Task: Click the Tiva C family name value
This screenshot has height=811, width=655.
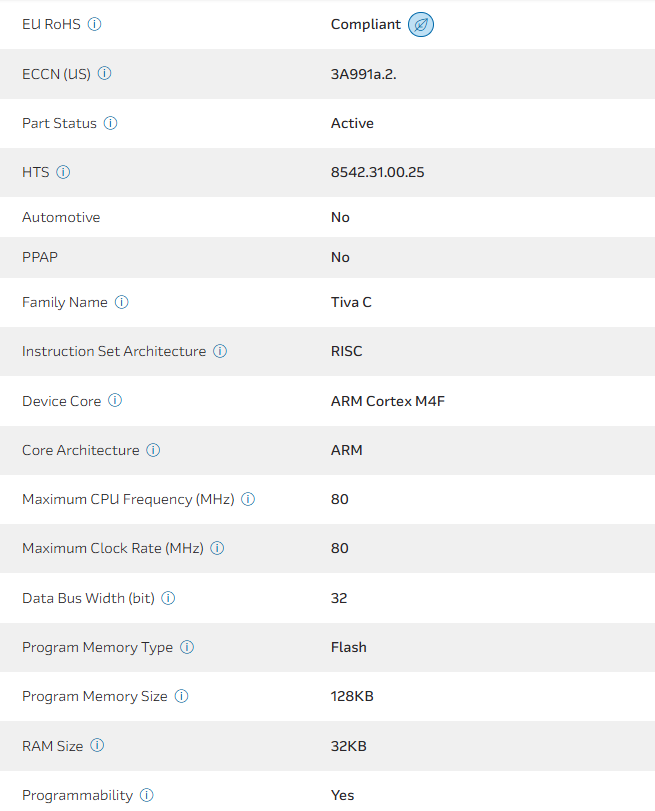Action: tap(351, 302)
